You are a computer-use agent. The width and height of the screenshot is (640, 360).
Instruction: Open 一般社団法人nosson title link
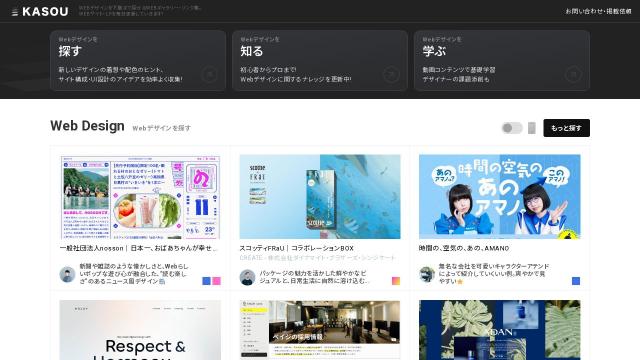[x=139, y=248]
